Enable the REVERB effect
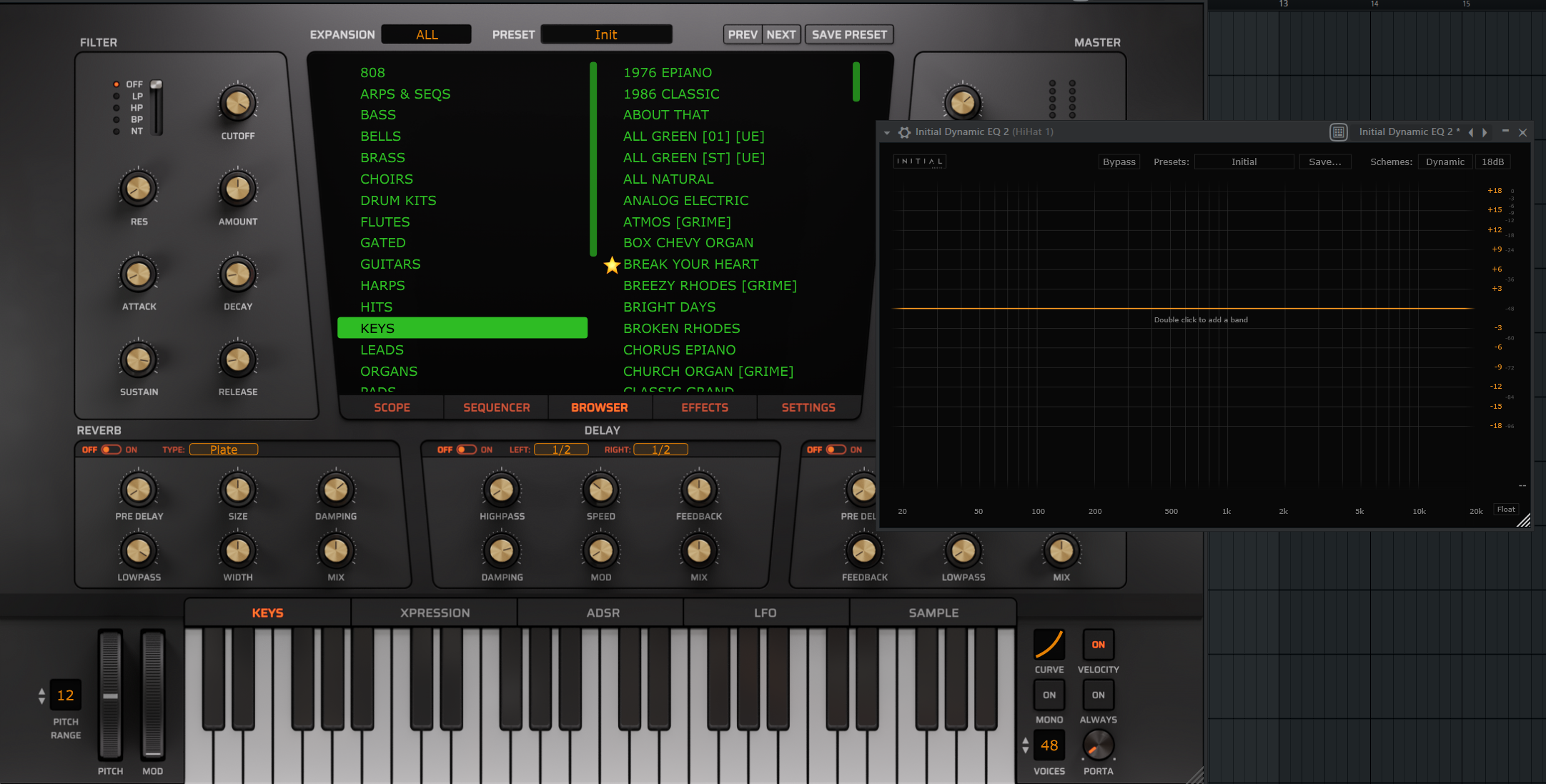 tap(111, 449)
